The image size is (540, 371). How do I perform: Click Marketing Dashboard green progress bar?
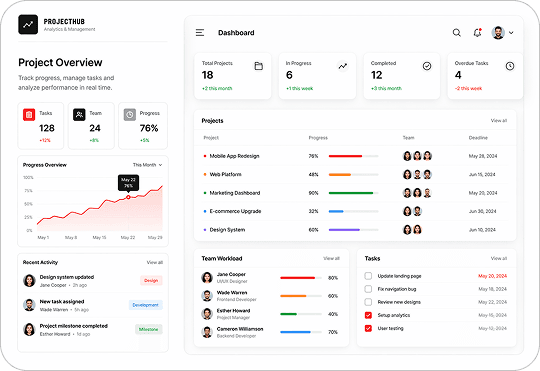click(x=353, y=193)
